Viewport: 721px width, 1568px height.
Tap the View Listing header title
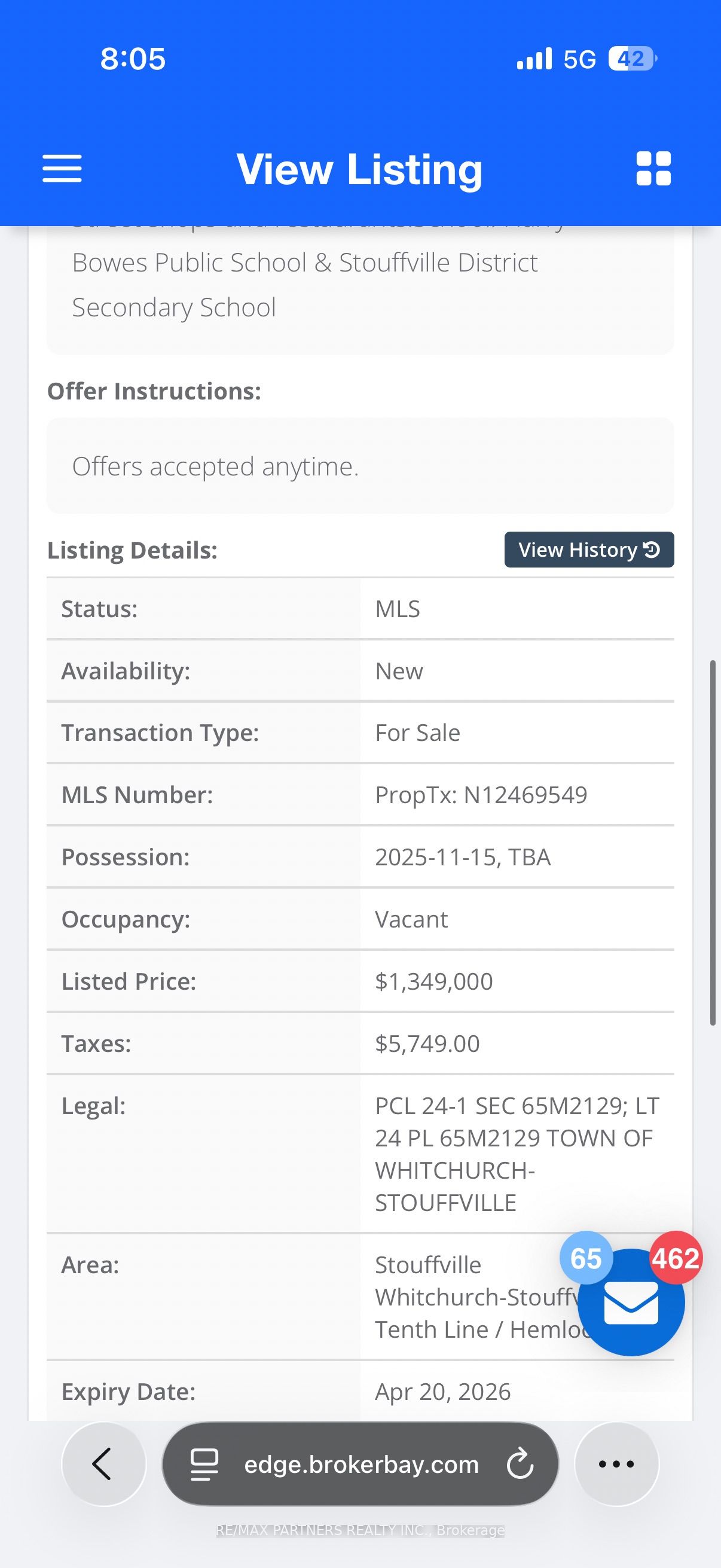coord(359,169)
